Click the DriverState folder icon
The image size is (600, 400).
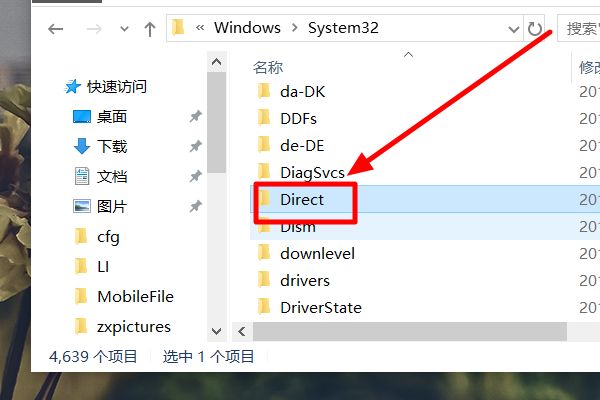(x=264, y=307)
